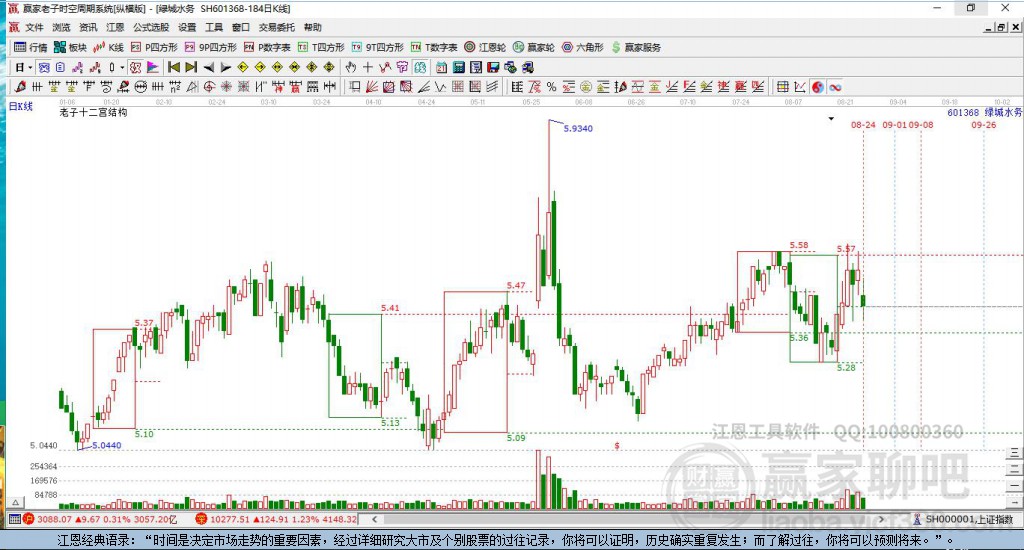Click the 5.0440 low price label

(x=106, y=445)
